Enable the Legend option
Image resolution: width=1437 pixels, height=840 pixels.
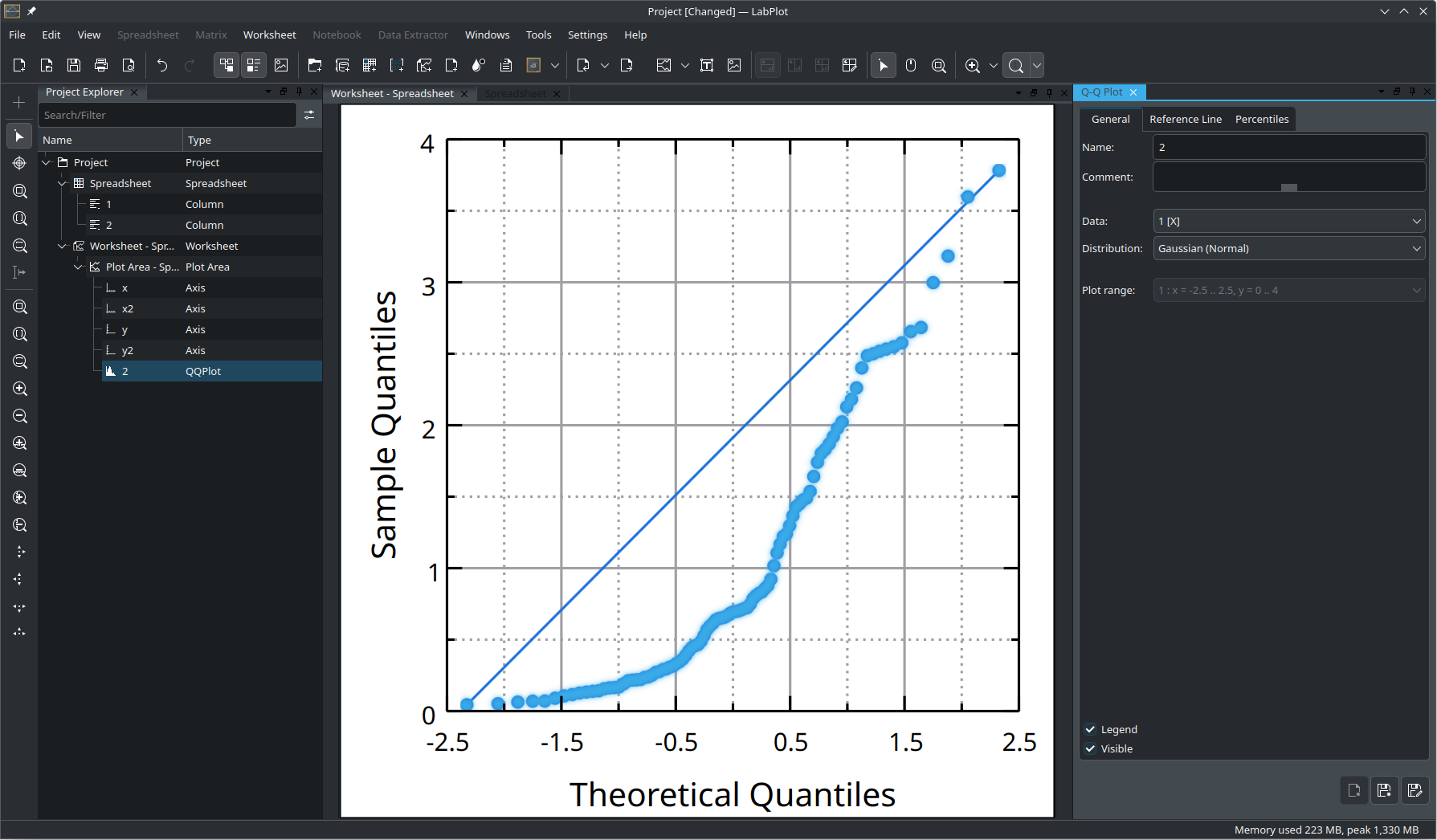click(x=1090, y=729)
